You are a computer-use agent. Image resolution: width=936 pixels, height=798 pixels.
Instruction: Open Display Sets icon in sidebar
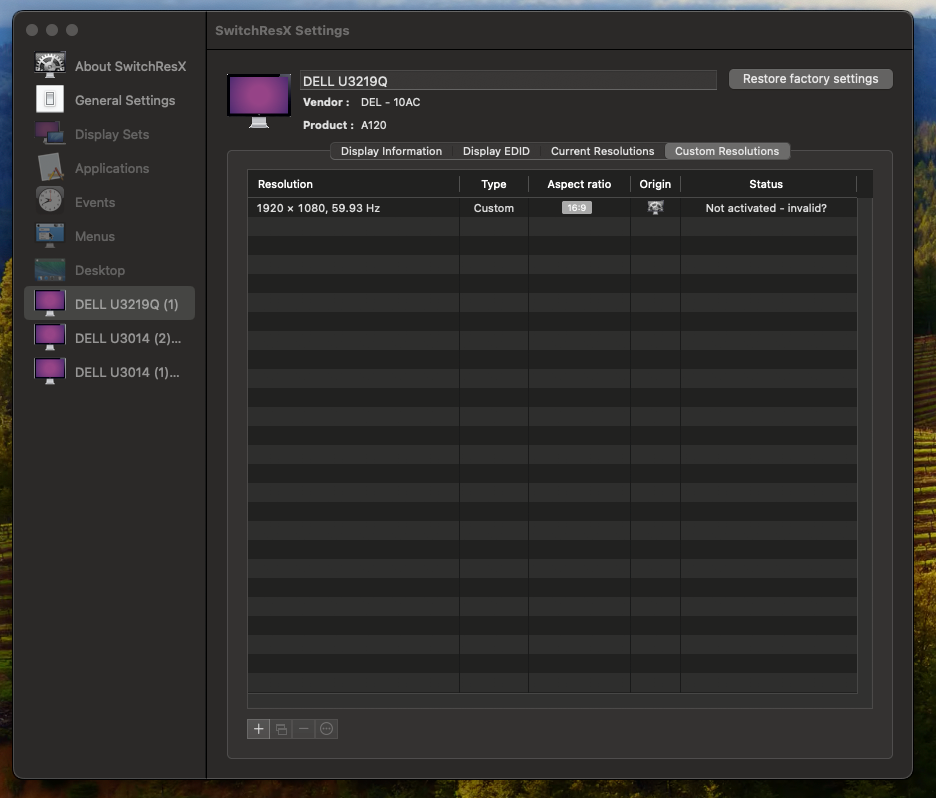[50, 133]
